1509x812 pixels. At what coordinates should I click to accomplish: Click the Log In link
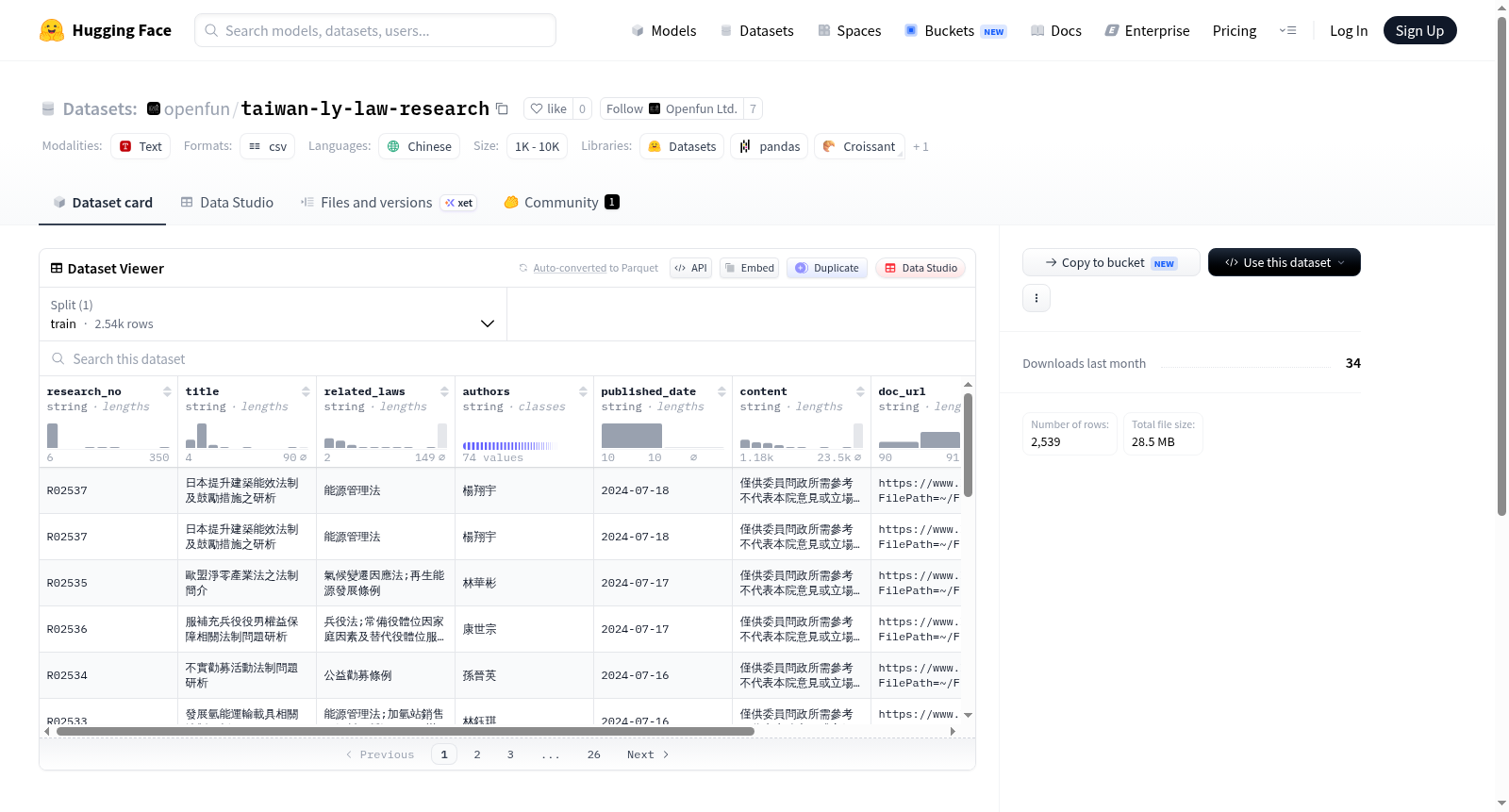(x=1348, y=30)
